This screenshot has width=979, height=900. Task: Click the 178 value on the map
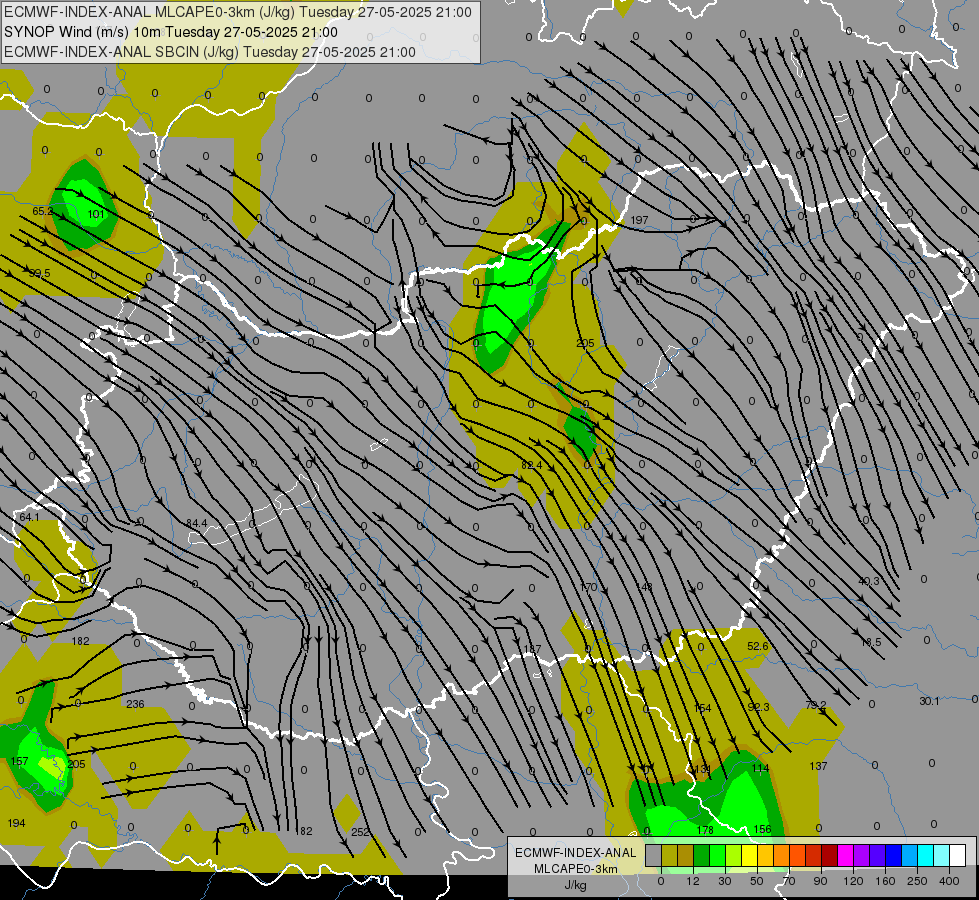tap(705, 829)
